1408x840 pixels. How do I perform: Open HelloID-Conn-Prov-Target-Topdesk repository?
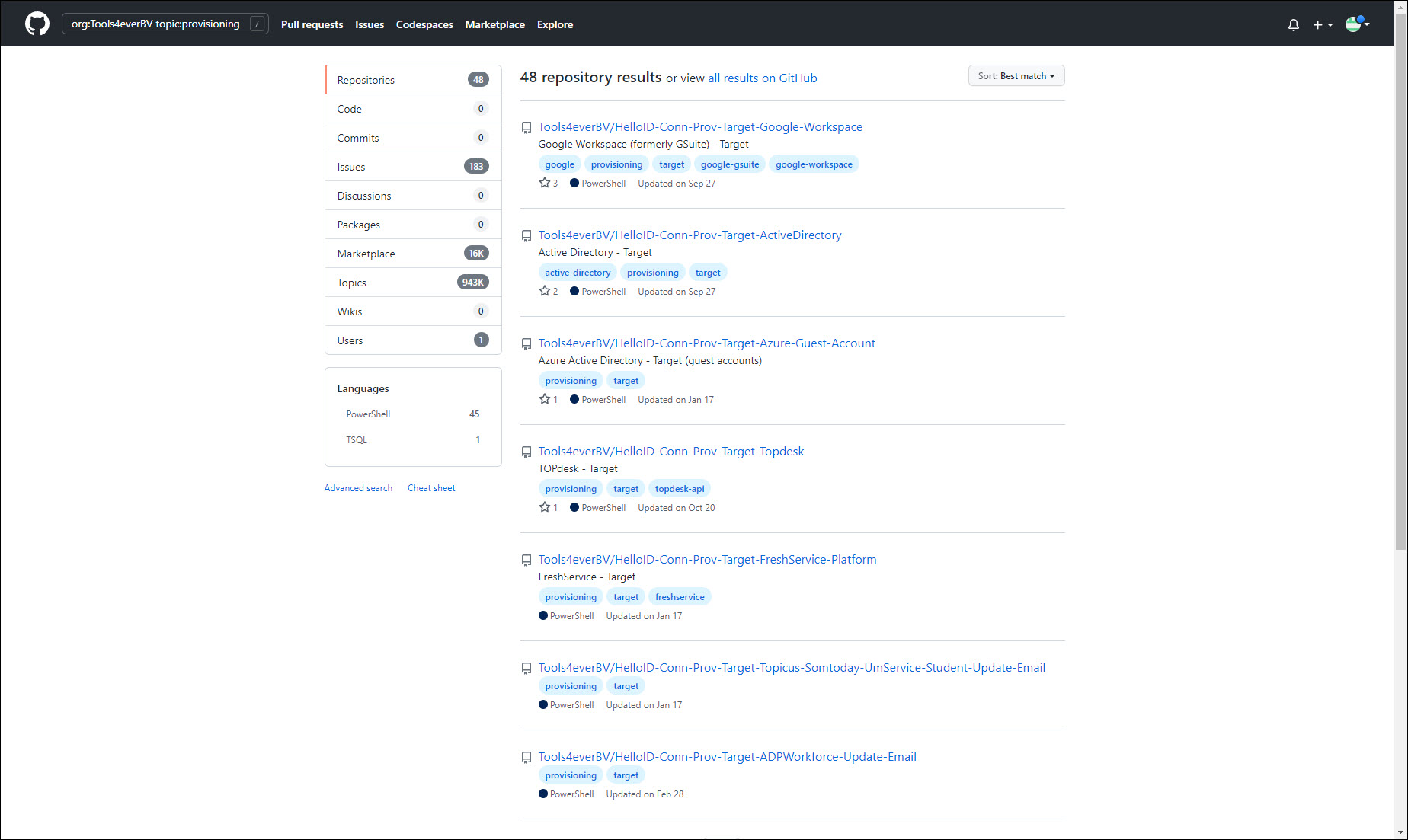(x=671, y=452)
